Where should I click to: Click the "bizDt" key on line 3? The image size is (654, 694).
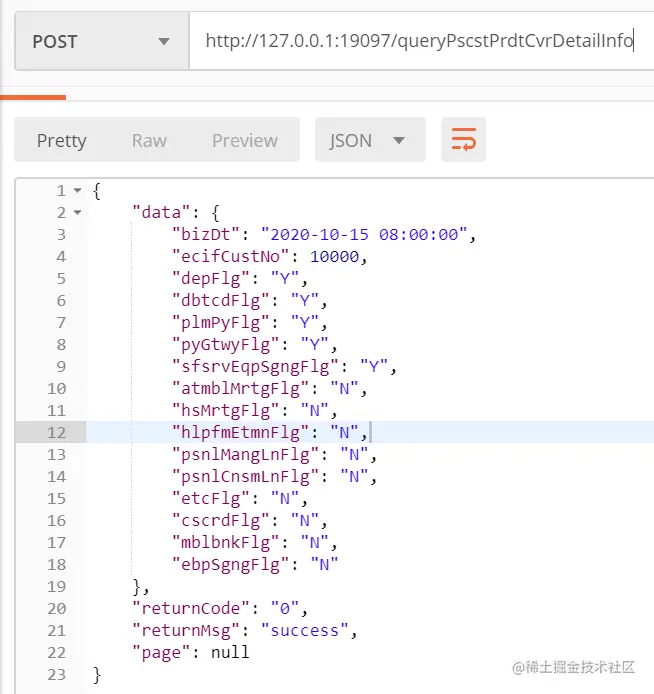tap(206, 235)
